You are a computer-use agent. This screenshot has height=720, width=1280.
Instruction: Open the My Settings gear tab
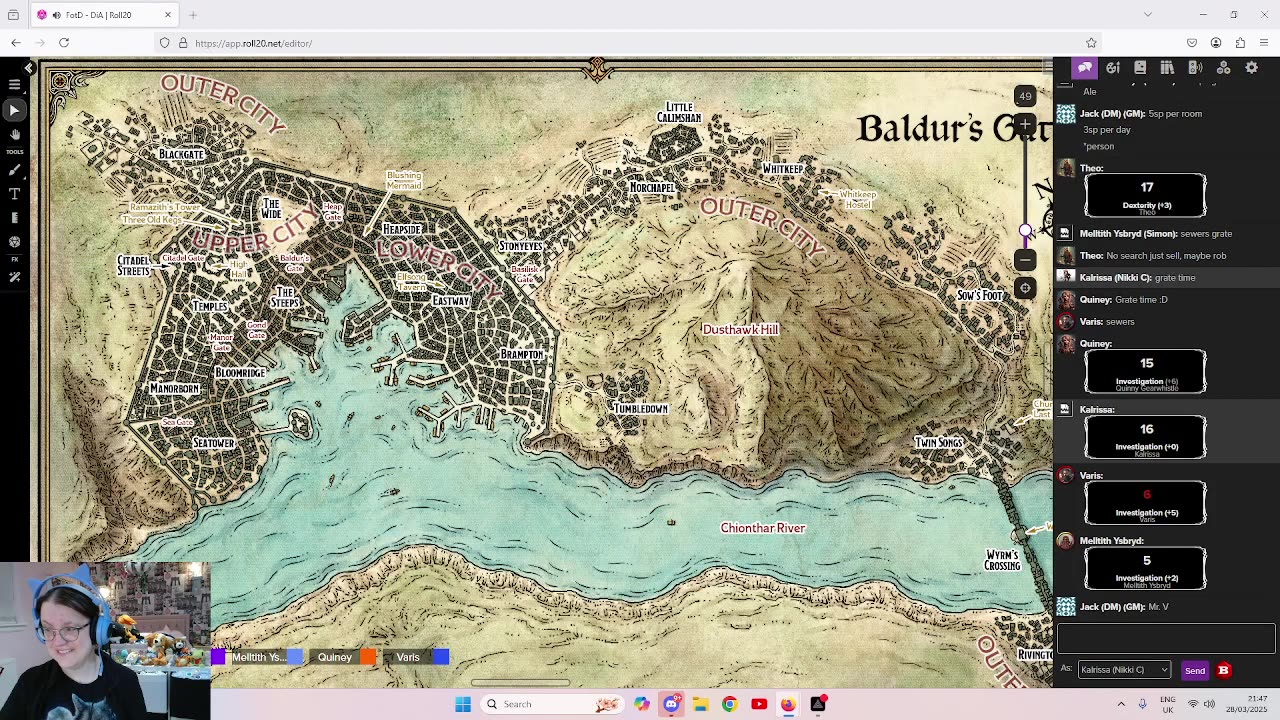1251,67
